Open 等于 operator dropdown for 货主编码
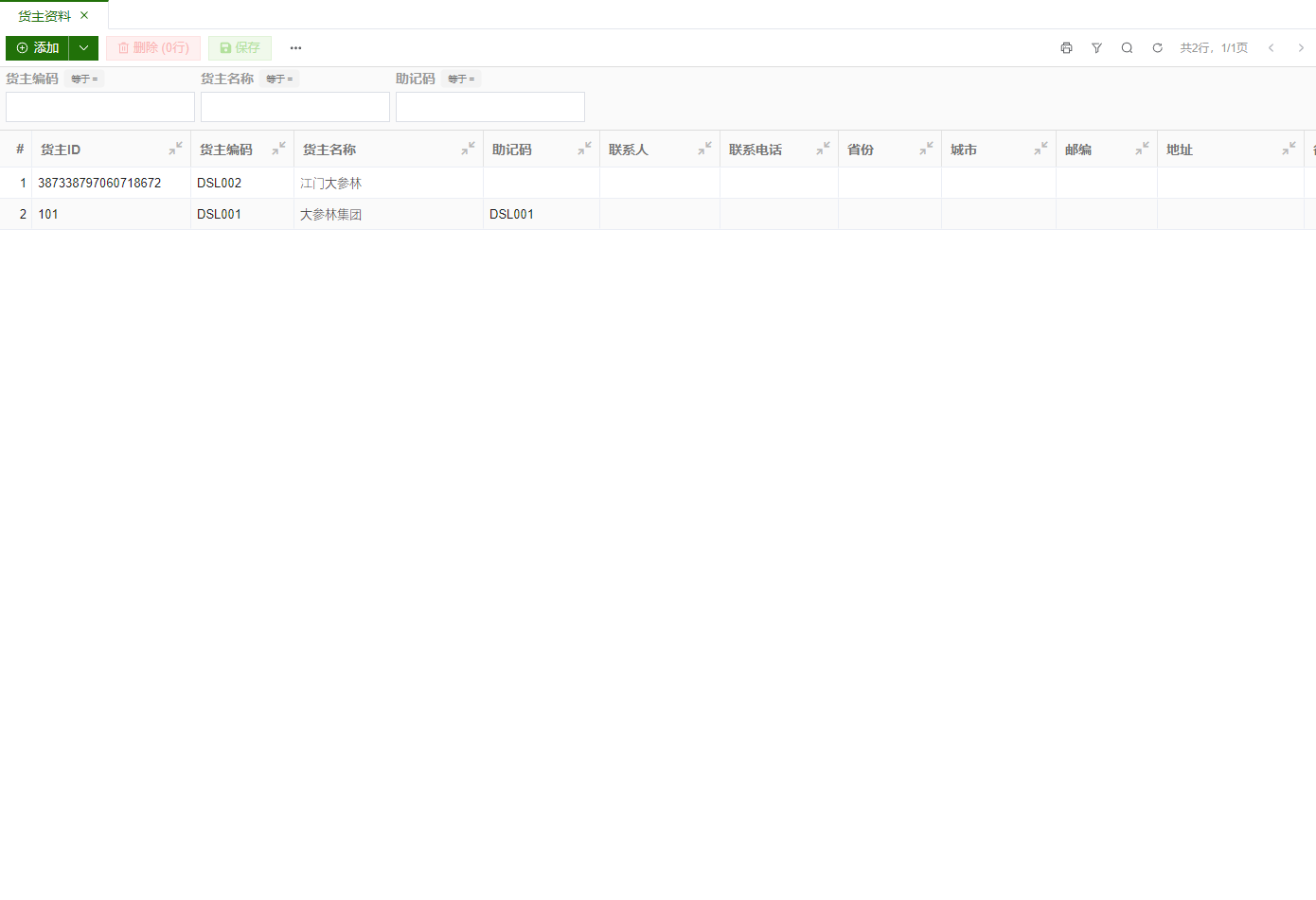Viewport: 1316px width, 900px height. click(x=84, y=79)
